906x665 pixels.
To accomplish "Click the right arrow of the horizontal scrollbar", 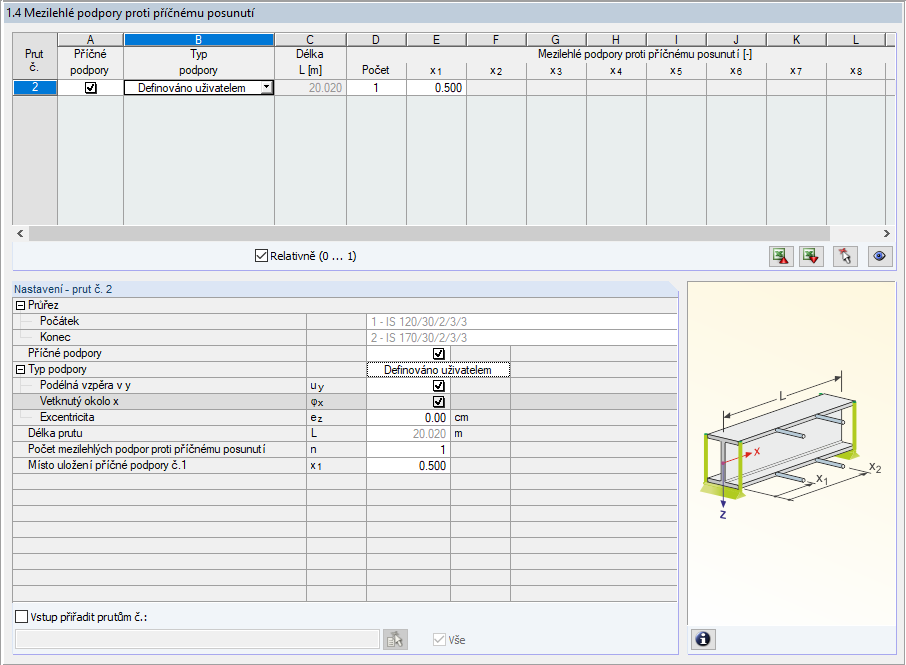I will click(886, 233).
